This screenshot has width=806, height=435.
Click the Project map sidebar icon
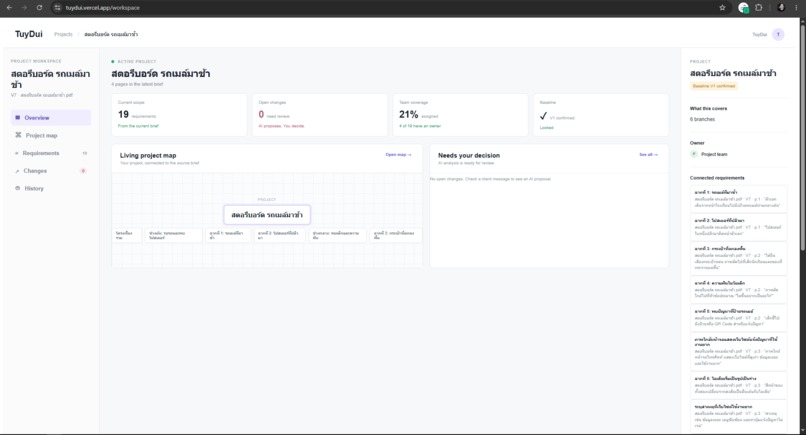click(18, 135)
